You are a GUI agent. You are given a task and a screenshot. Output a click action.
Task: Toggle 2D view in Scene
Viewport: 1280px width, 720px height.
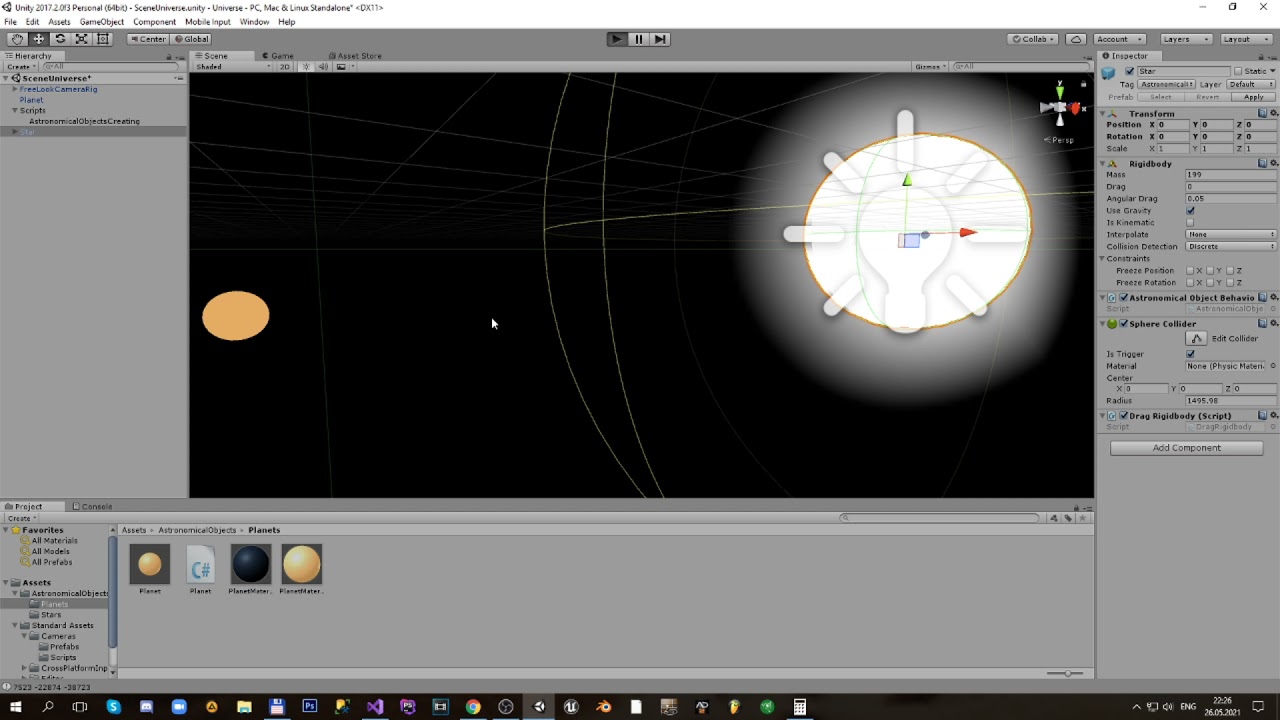click(x=285, y=67)
